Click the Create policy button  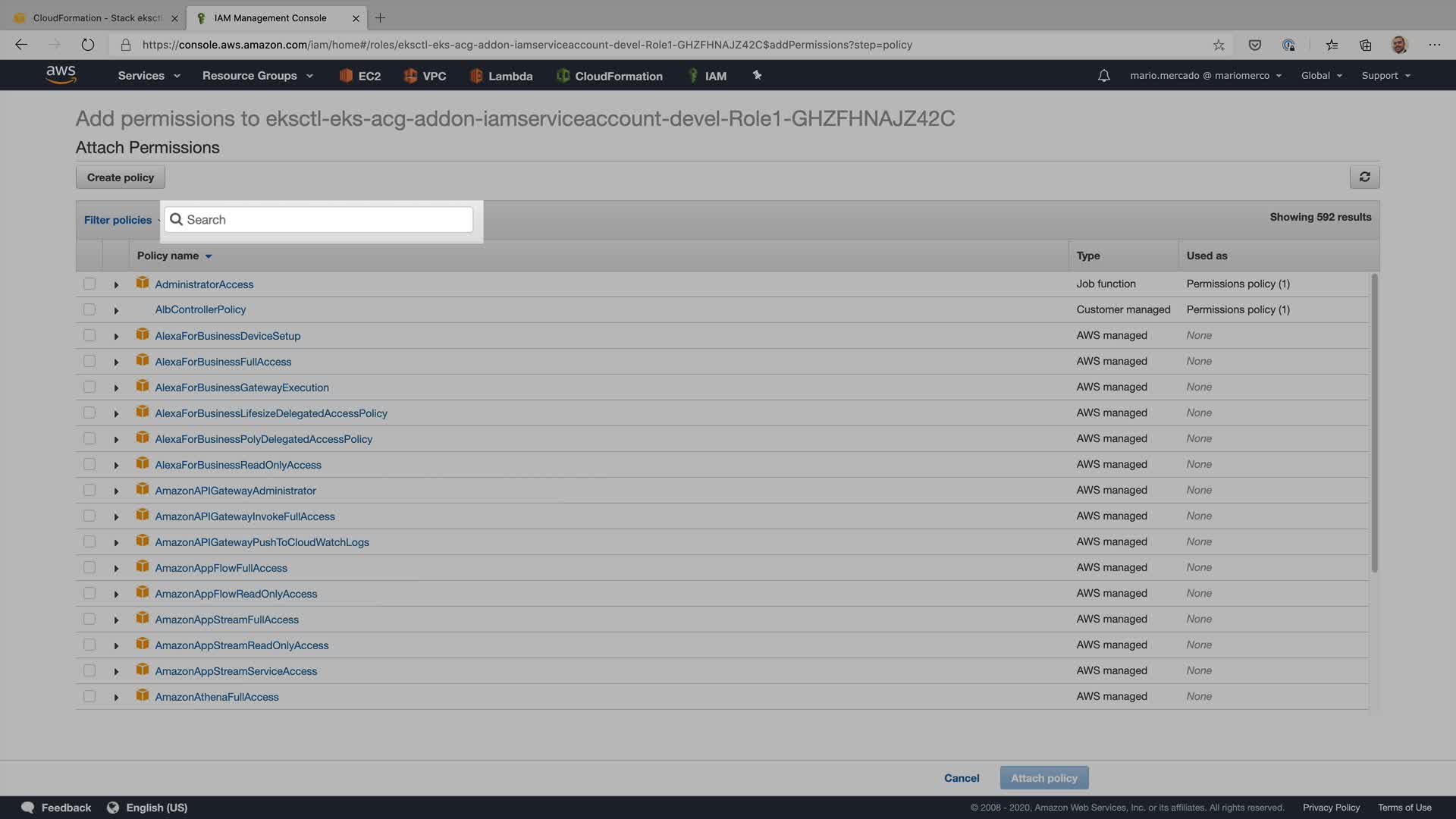tap(121, 177)
